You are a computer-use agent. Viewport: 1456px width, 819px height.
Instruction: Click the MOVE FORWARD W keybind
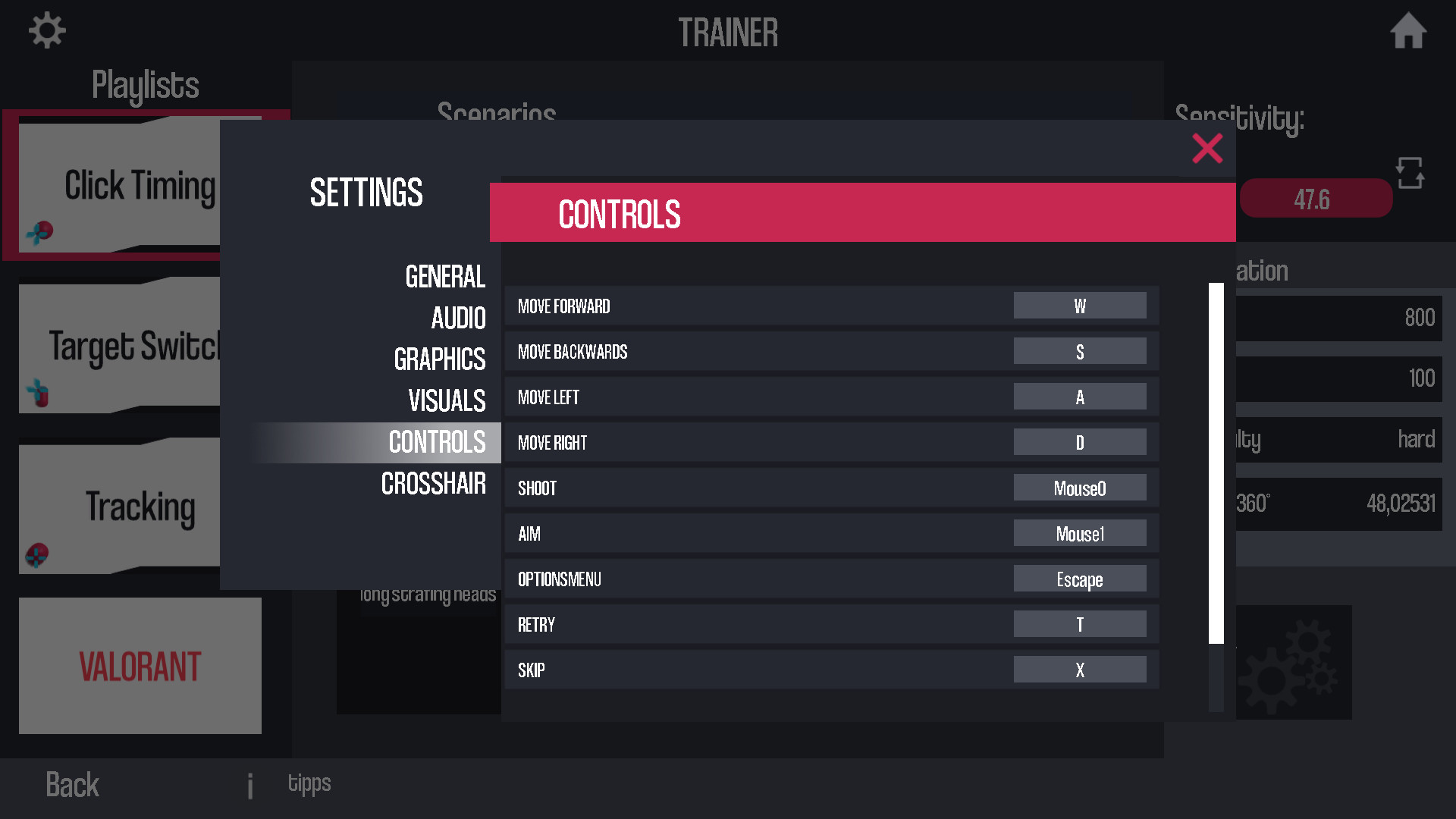click(x=1079, y=306)
